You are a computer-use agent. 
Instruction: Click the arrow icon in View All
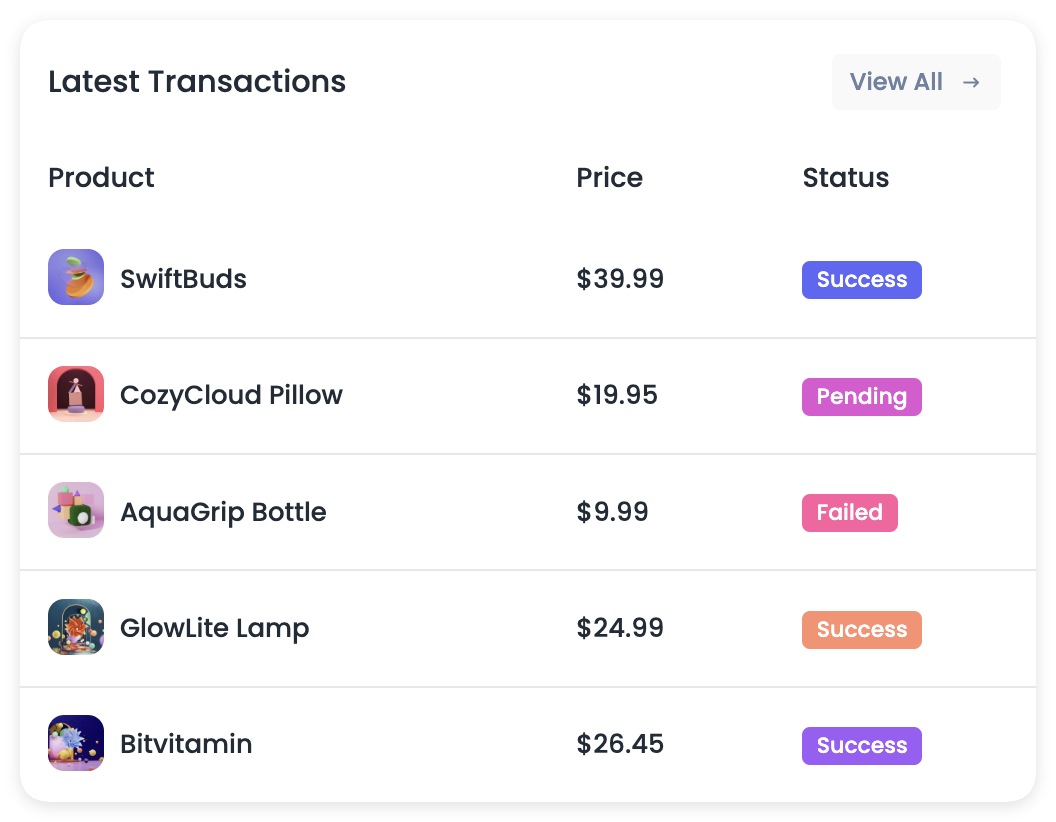[x=971, y=82]
